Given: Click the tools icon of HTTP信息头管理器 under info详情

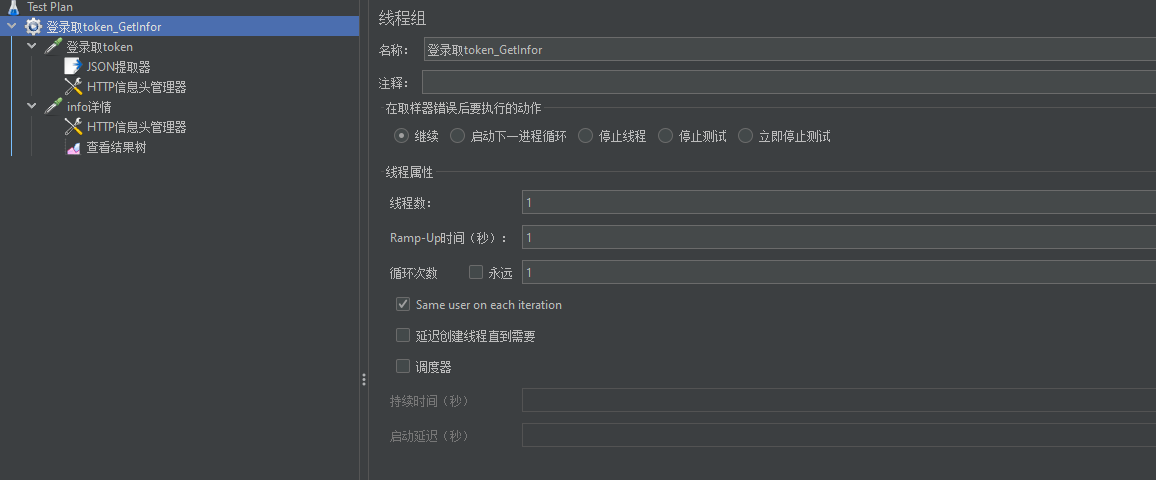Looking at the screenshot, I should [x=73, y=127].
